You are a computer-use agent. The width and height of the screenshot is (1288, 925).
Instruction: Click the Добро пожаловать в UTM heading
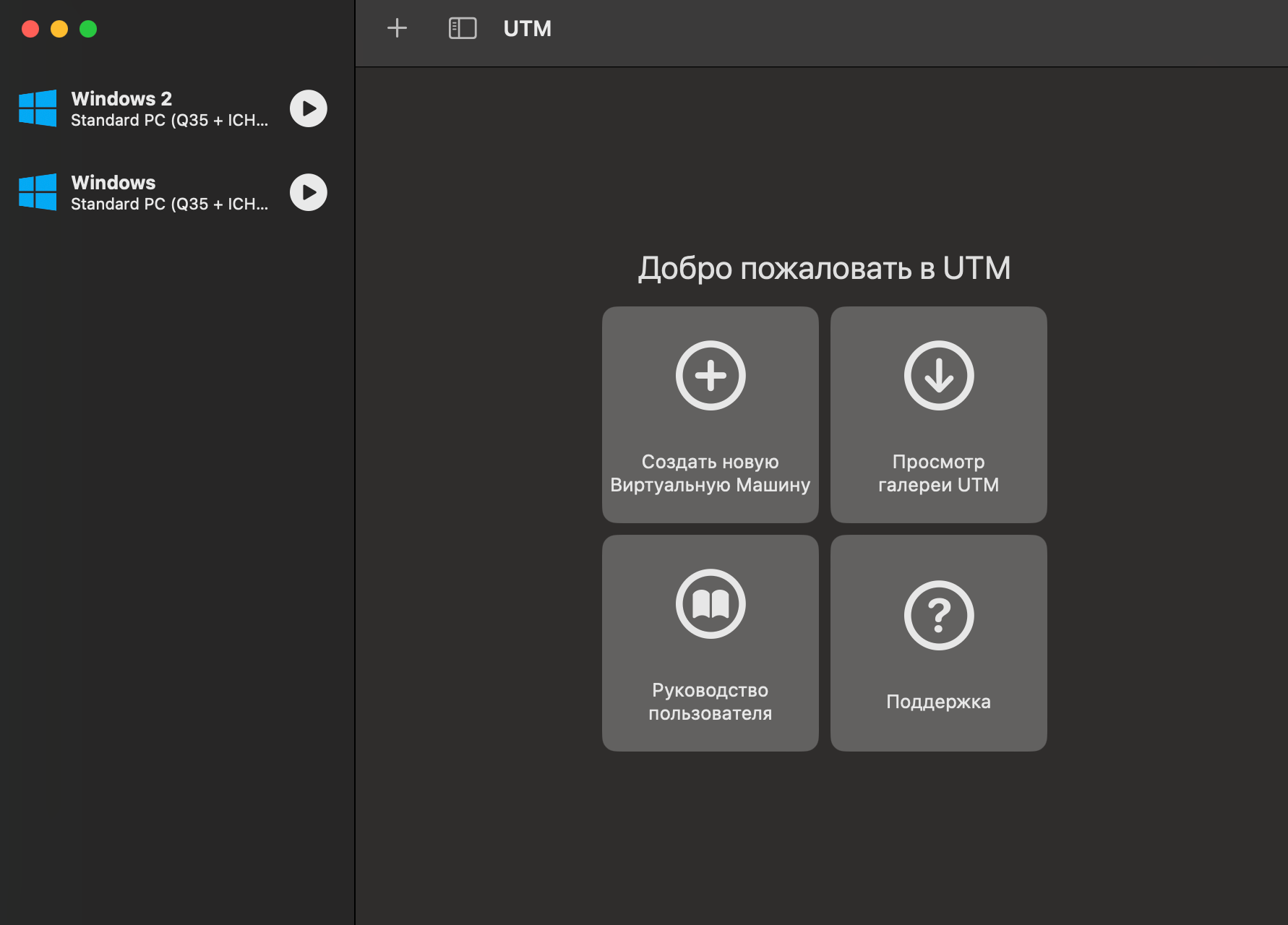[824, 268]
